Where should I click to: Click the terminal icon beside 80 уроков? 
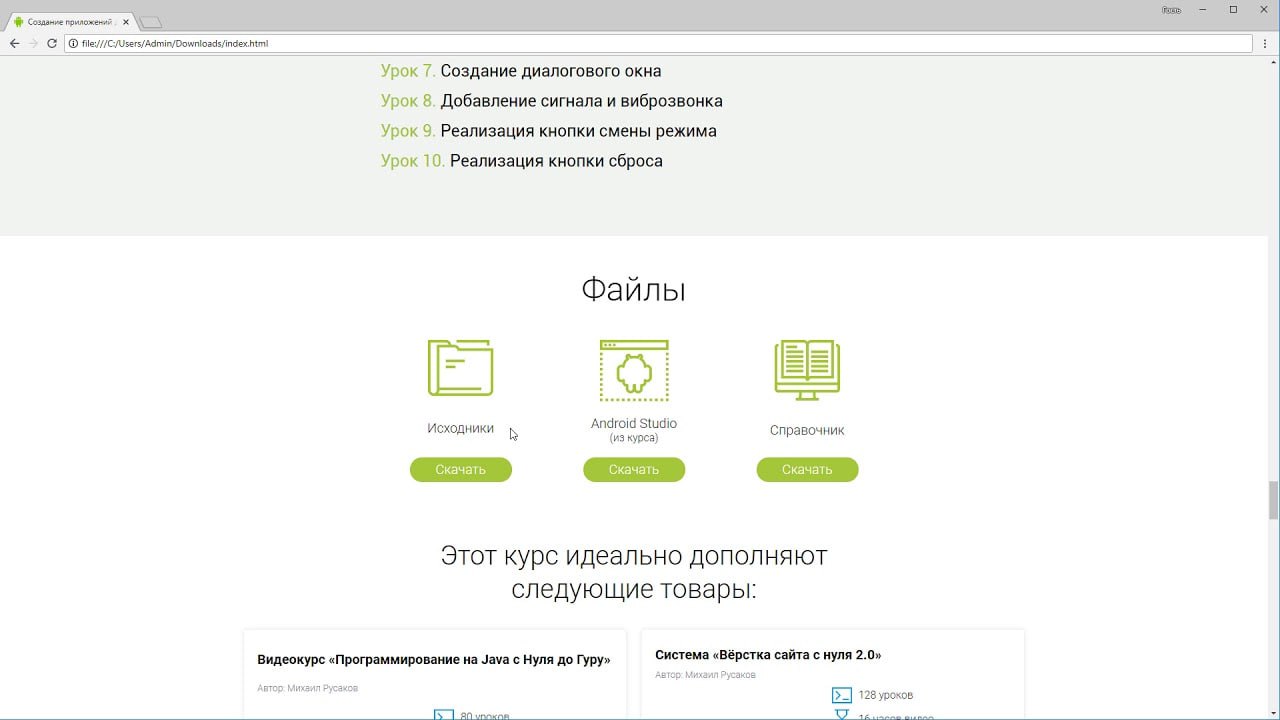point(443,715)
